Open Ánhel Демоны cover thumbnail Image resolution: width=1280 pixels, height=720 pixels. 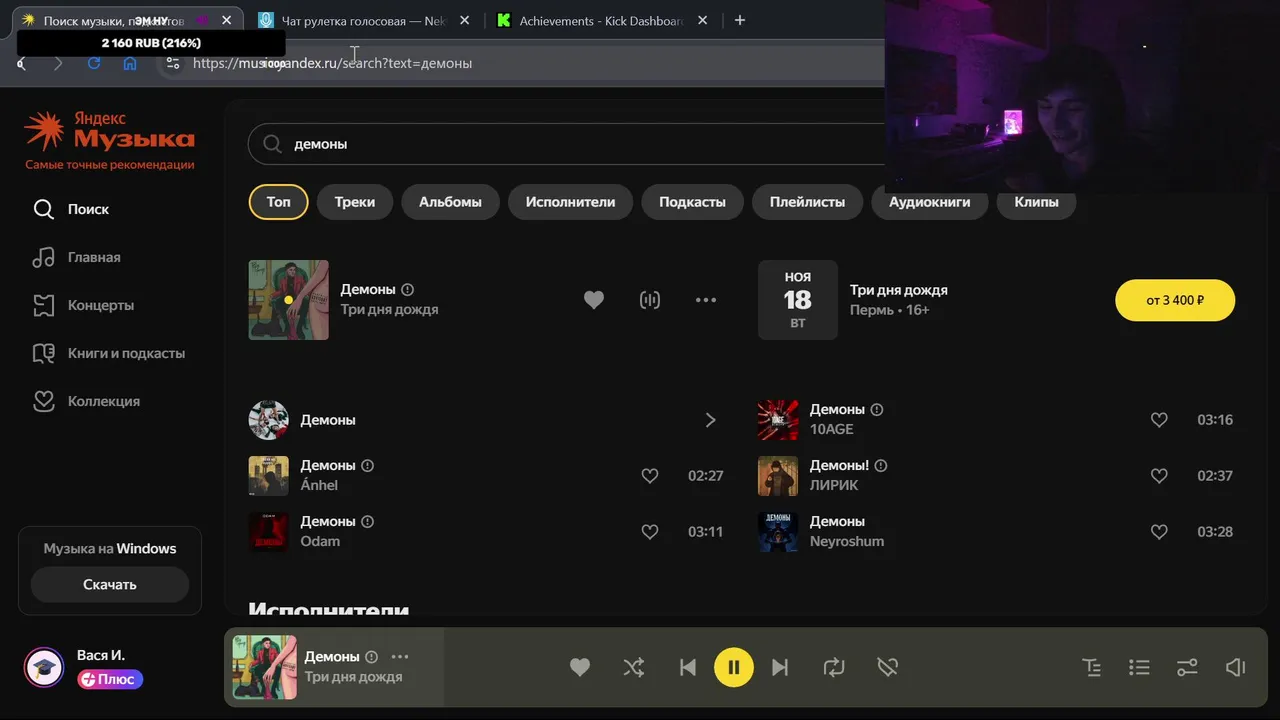tap(268, 476)
